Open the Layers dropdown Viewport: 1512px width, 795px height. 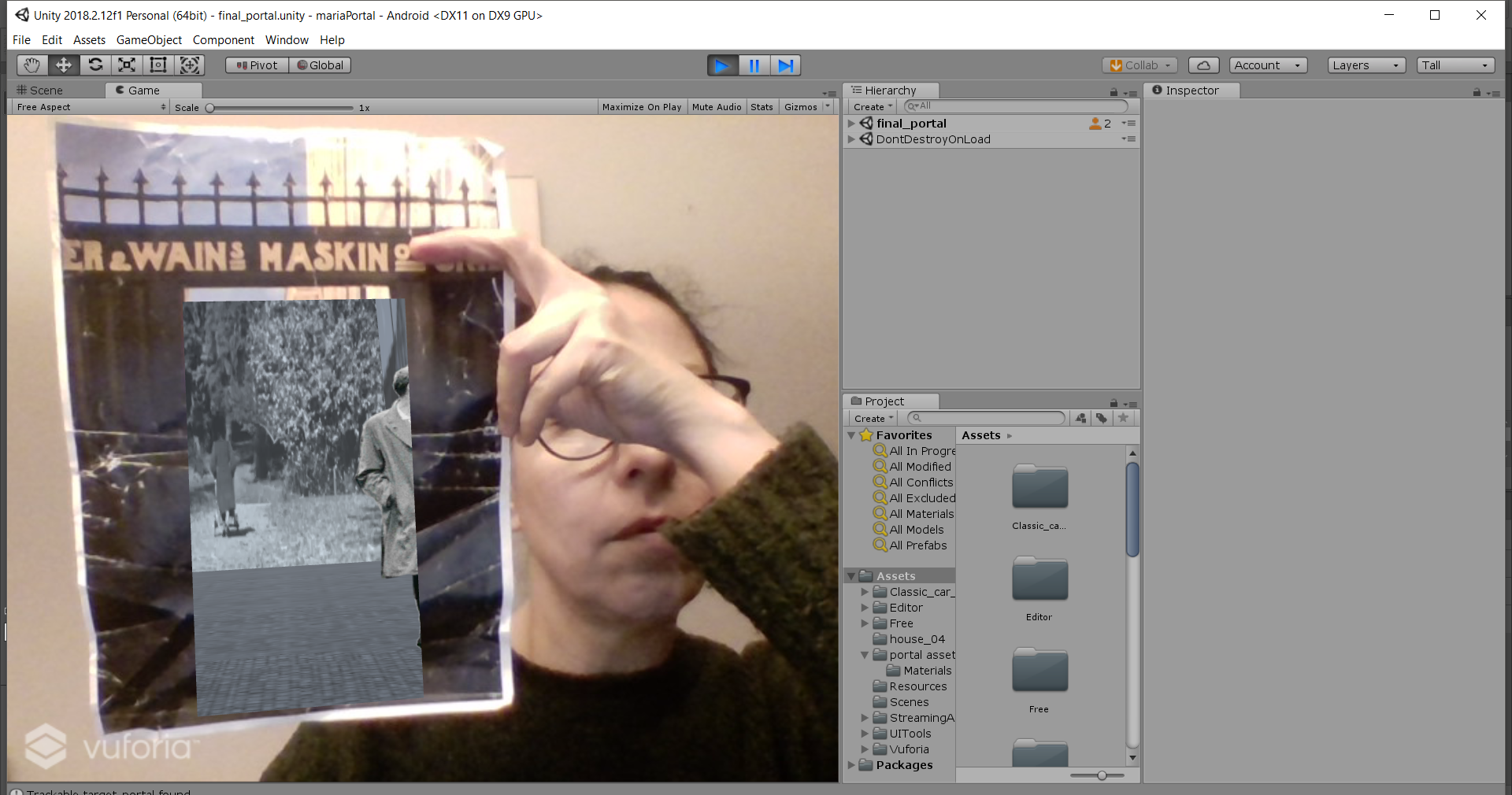1366,65
